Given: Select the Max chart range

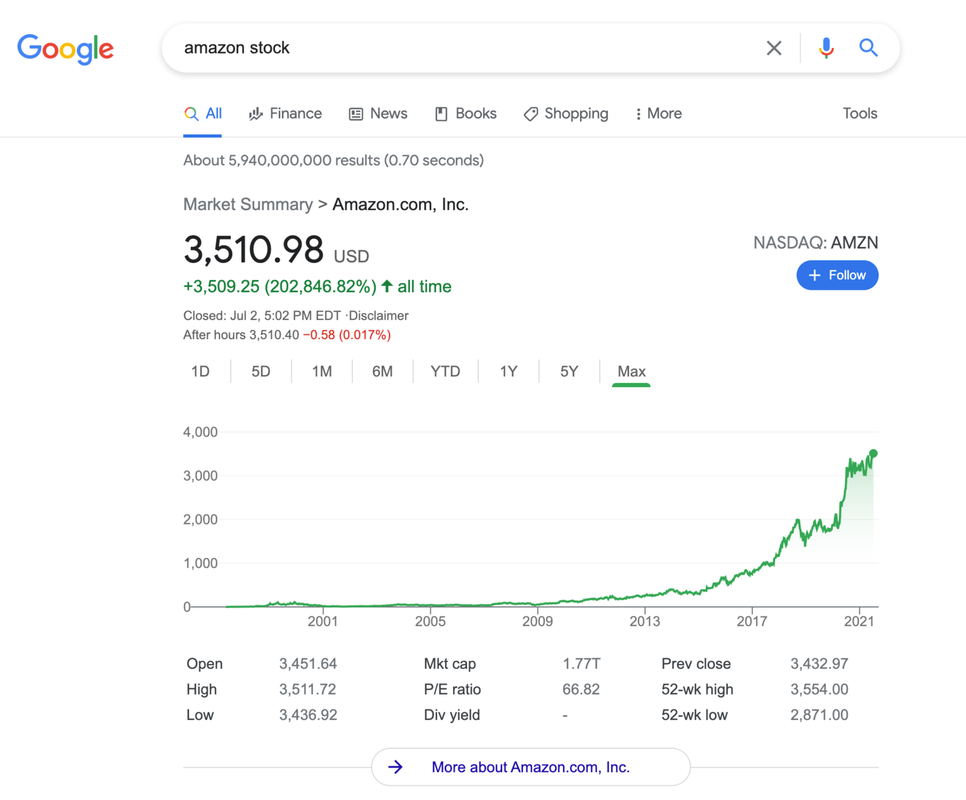Looking at the screenshot, I should (631, 371).
